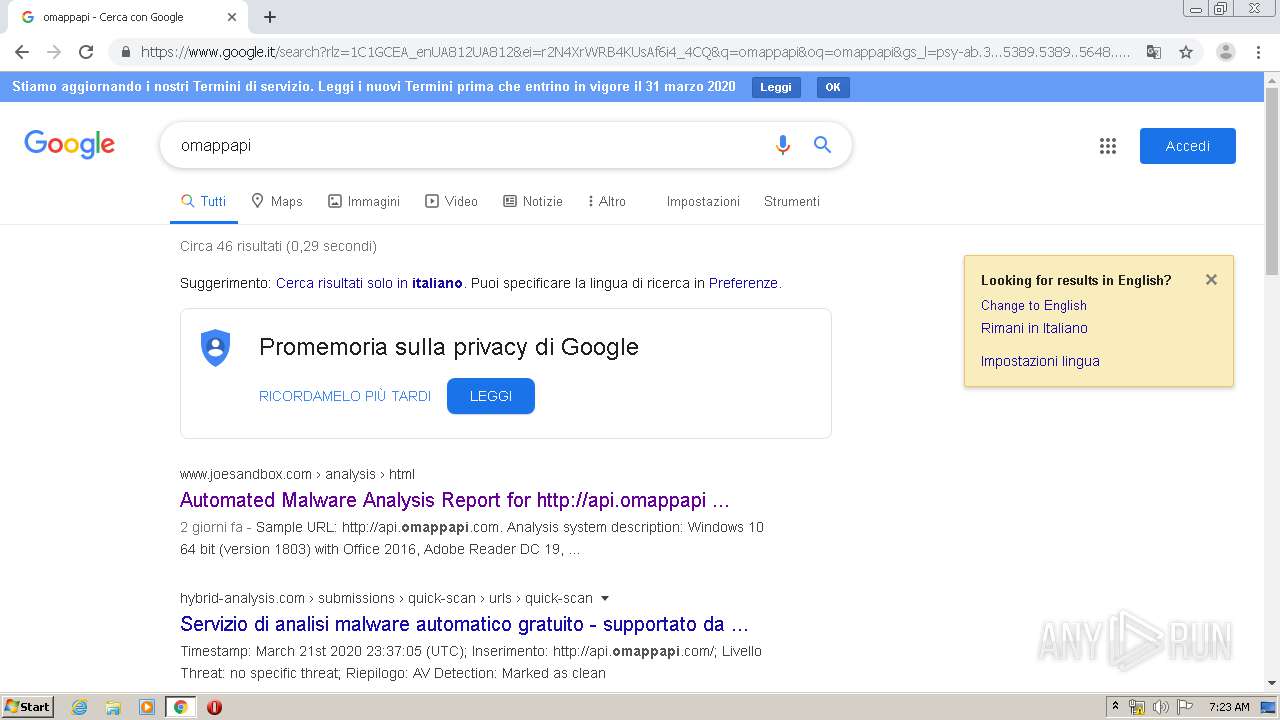The height and width of the screenshot is (720, 1280).
Task: Switch to Immagini results tab
Action: tap(364, 201)
